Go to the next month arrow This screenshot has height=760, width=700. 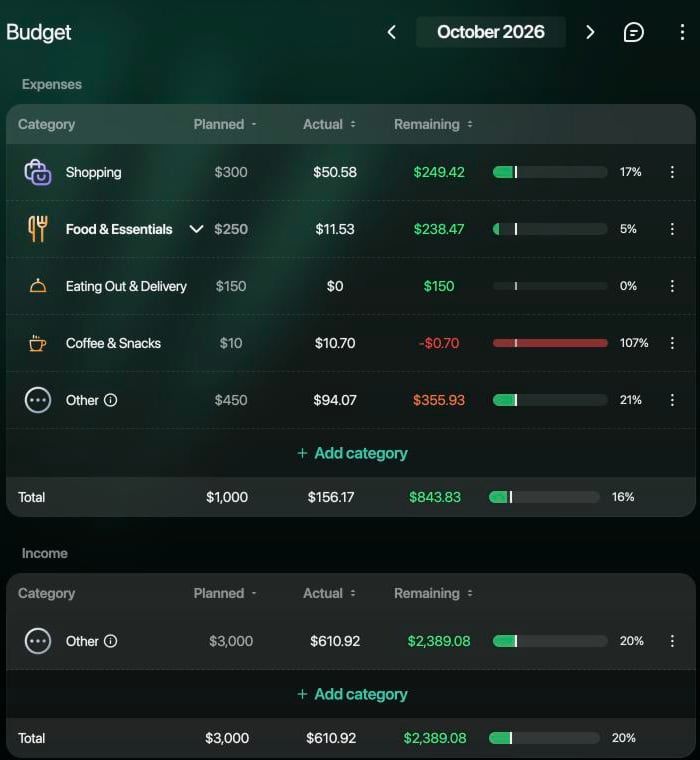coord(590,32)
